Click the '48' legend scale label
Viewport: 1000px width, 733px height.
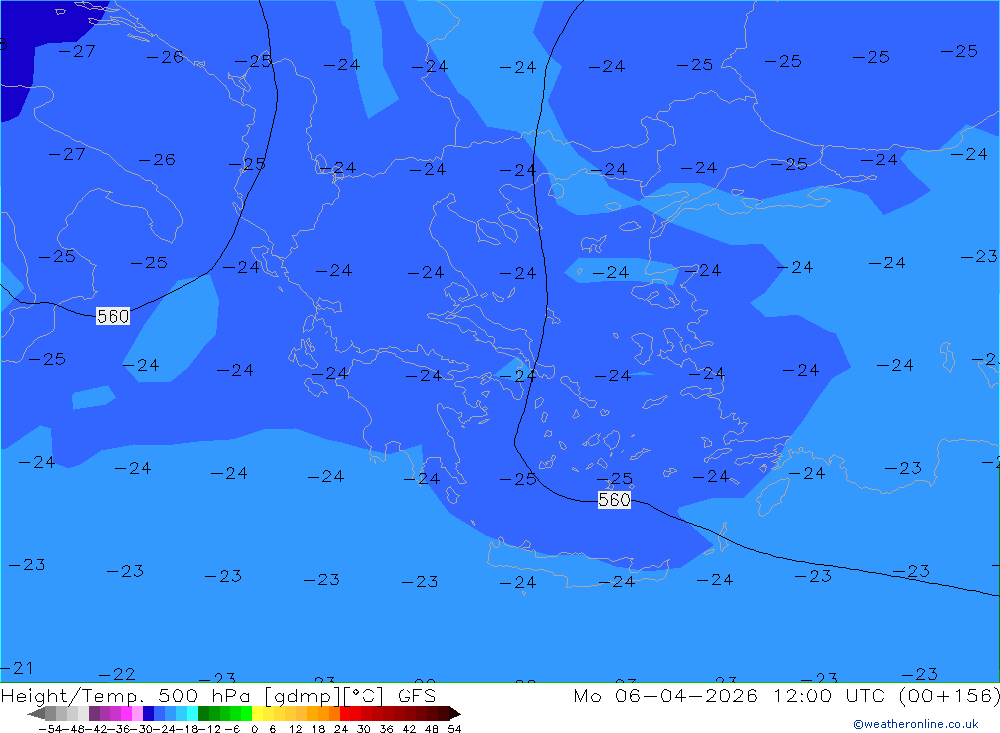[432, 729]
